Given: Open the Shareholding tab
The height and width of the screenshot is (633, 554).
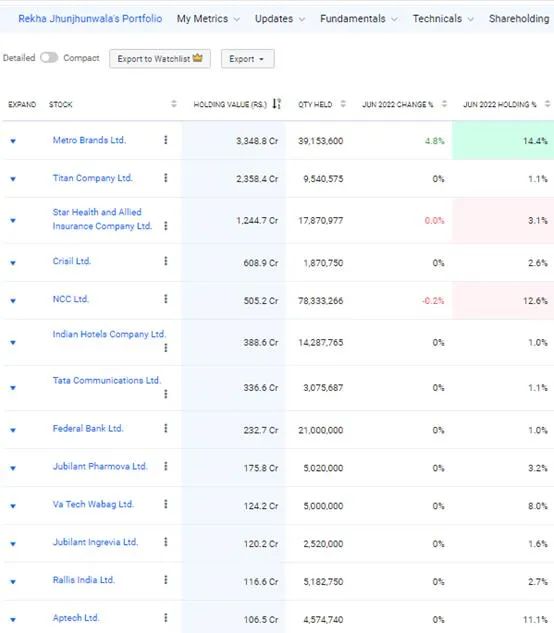Looking at the screenshot, I should 519,19.
